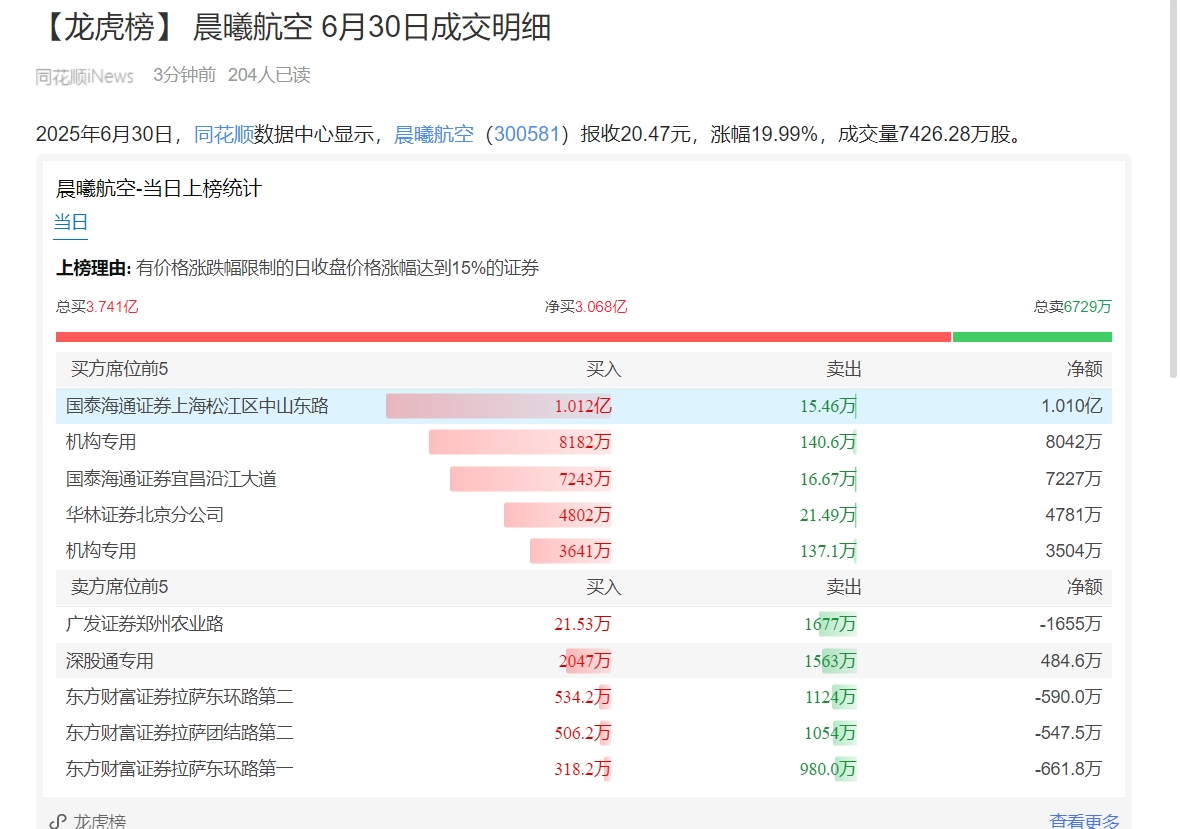
Task: Click sell amount 137.1万
Action: pyautogui.click(x=828, y=551)
